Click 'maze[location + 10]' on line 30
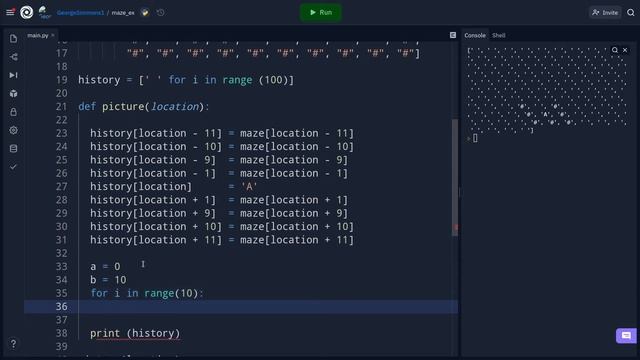The height and width of the screenshot is (360, 640). tap(297, 227)
